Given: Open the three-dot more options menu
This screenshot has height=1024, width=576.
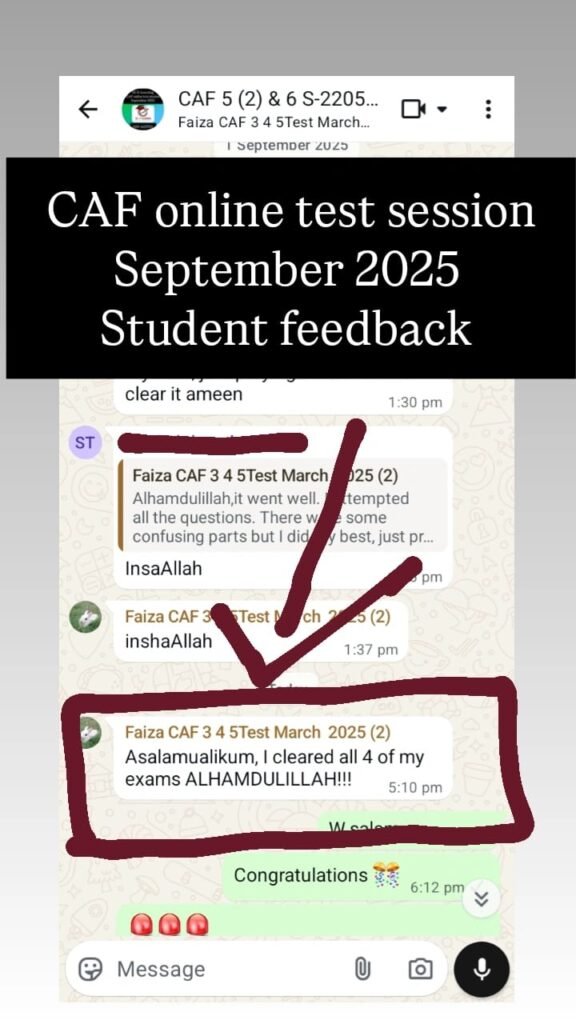Looking at the screenshot, I should (488, 108).
